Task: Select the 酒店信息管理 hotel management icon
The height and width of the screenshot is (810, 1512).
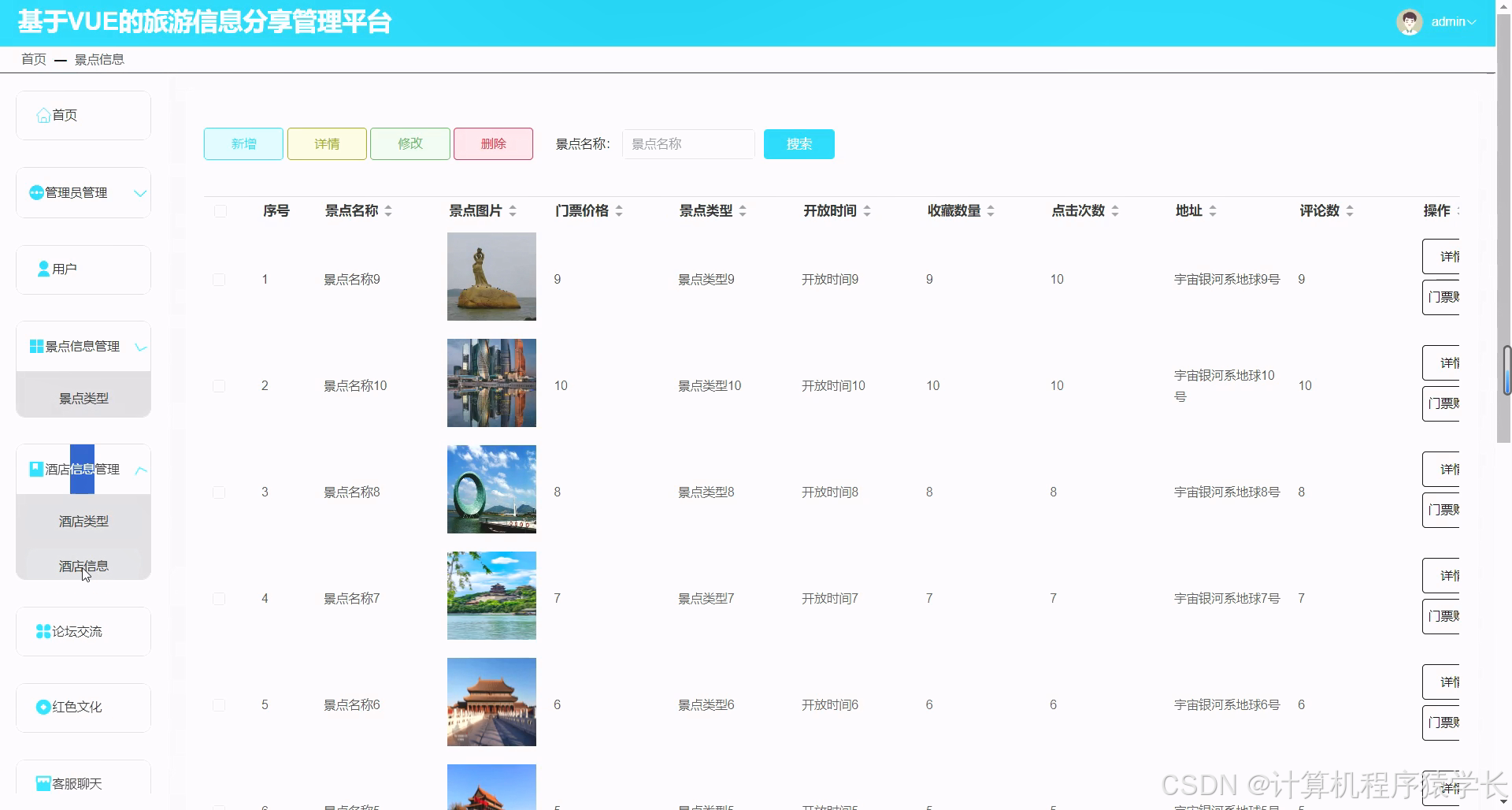Action: tap(35, 468)
